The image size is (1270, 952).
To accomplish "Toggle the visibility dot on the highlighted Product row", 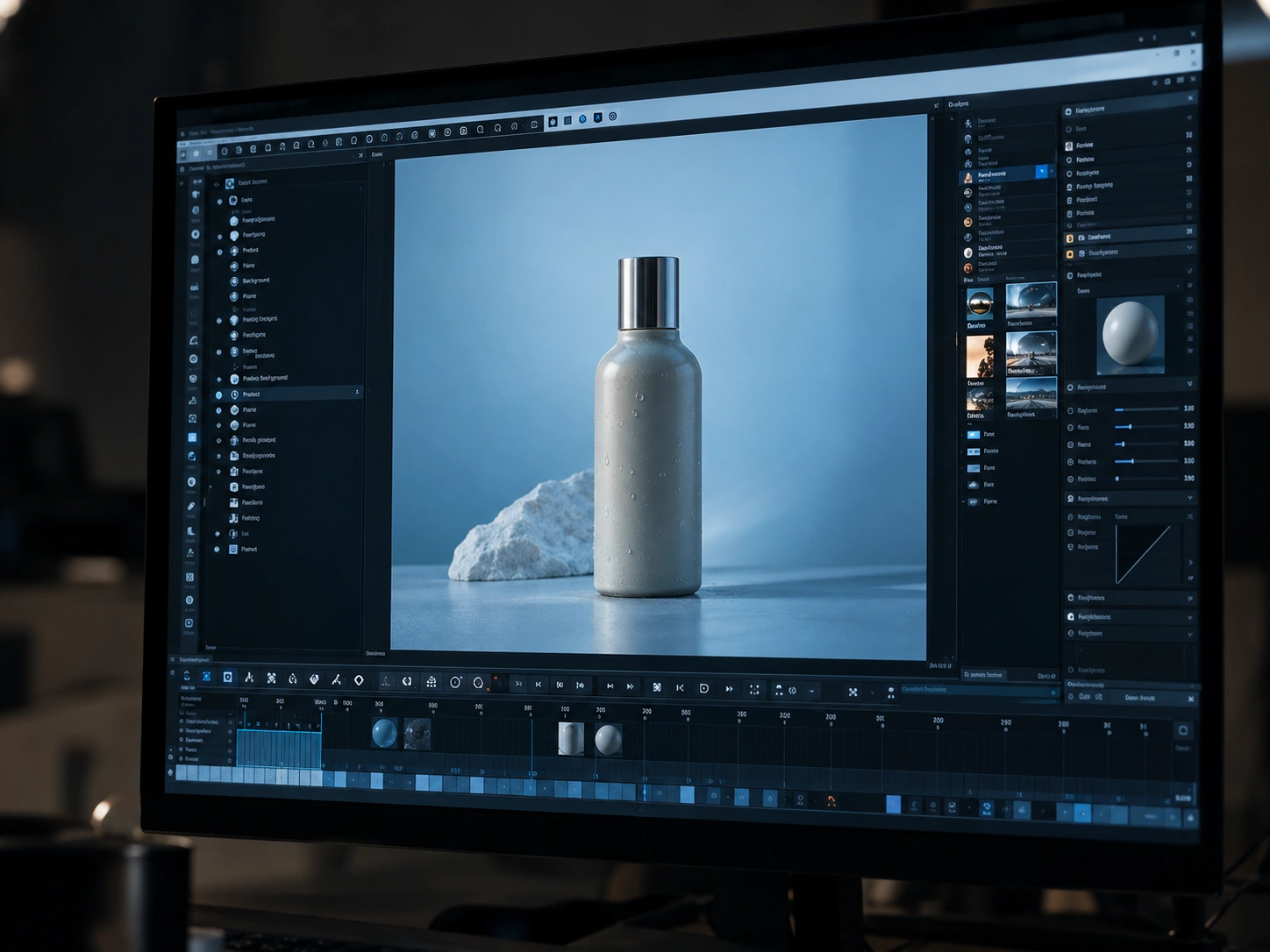I will coord(219,394).
